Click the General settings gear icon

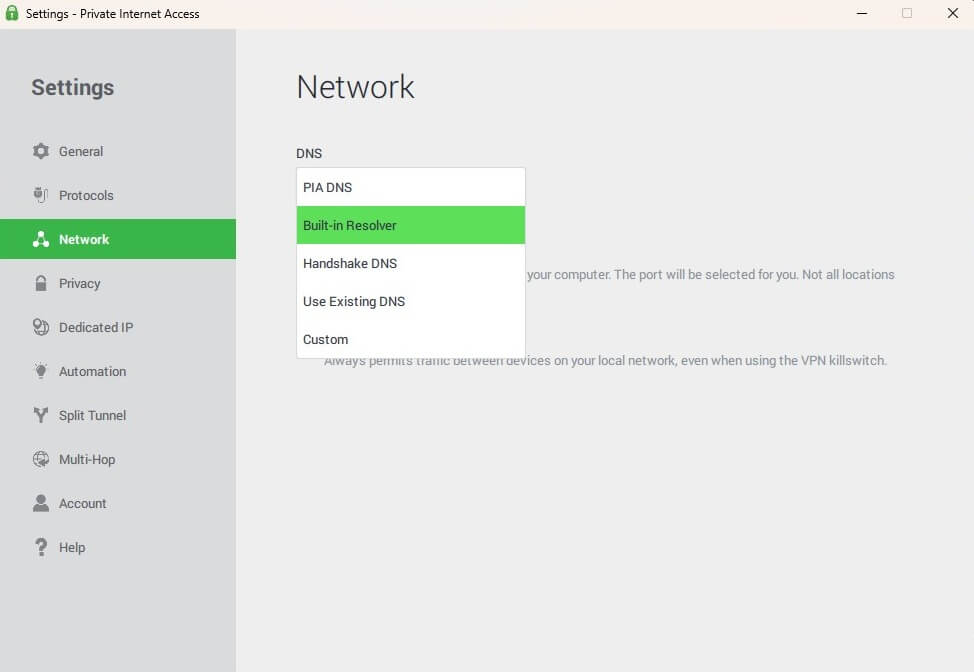point(40,151)
